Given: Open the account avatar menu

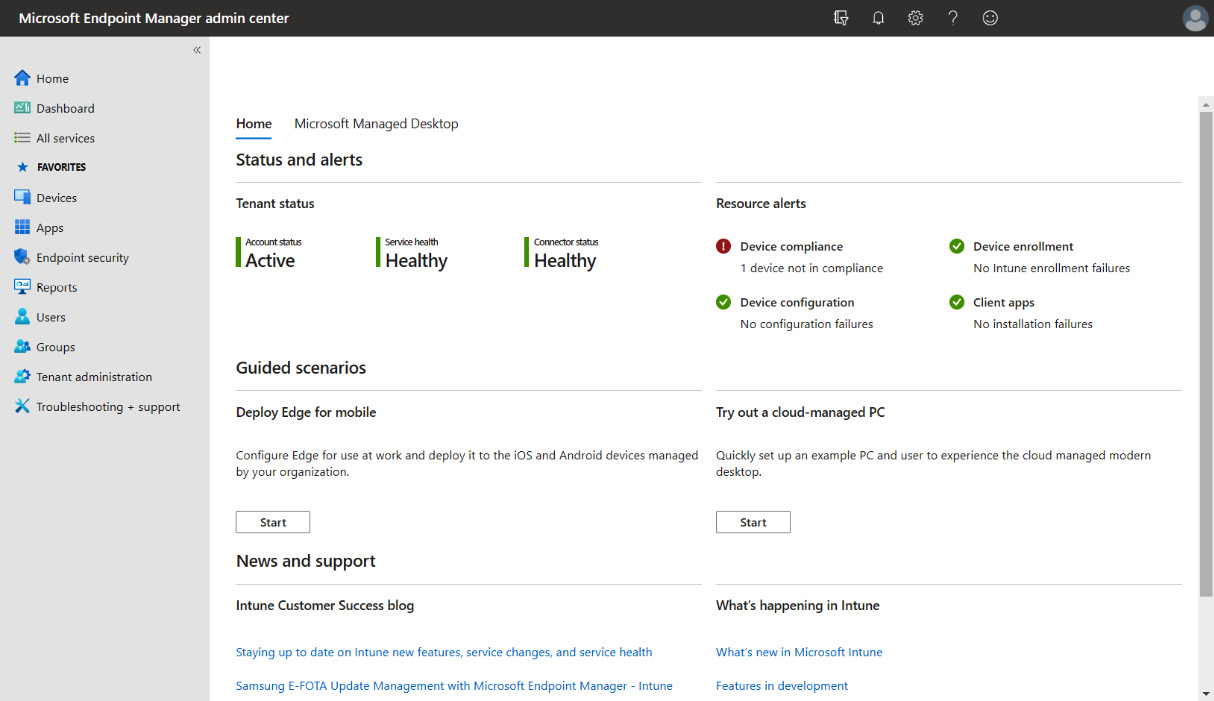Looking at the screenshot, I should pos(1195,18).
